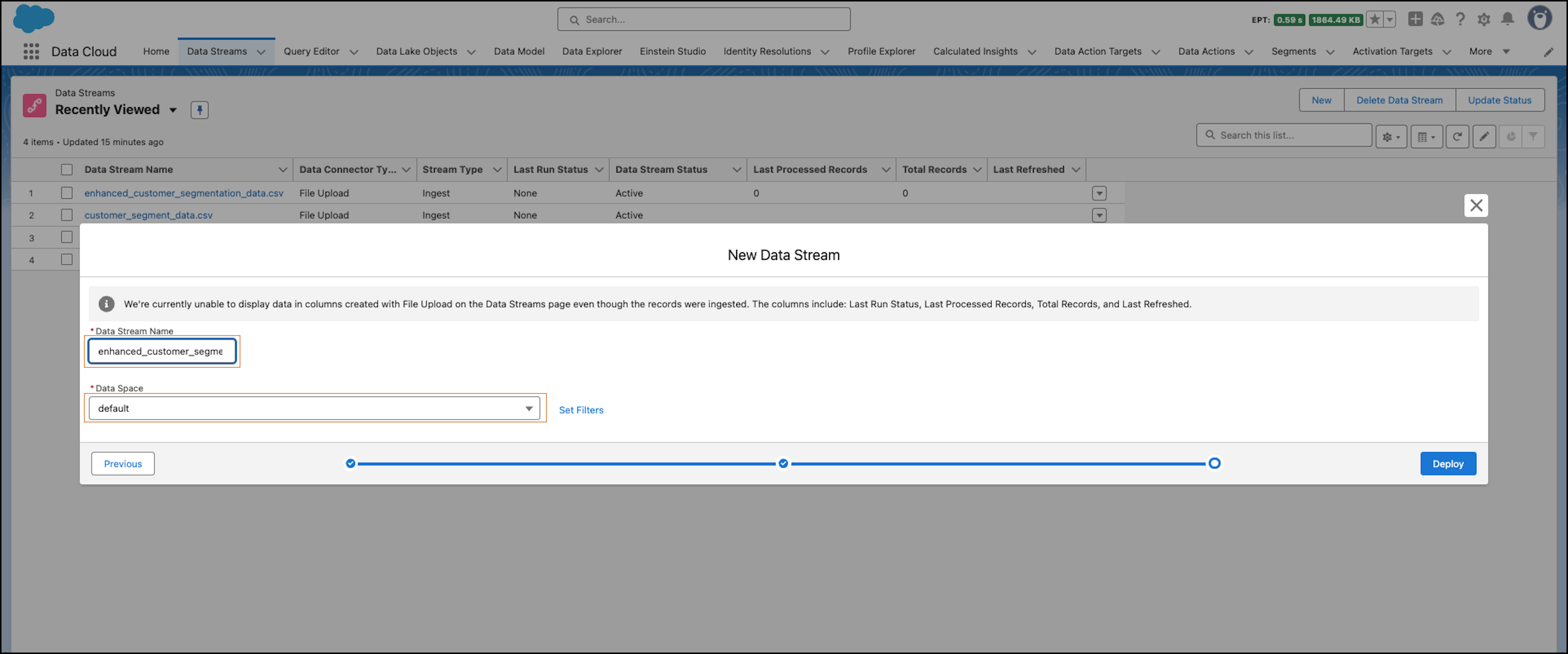Open the Einstein Studio tab
1568x654 pixels.
[673, 52]
